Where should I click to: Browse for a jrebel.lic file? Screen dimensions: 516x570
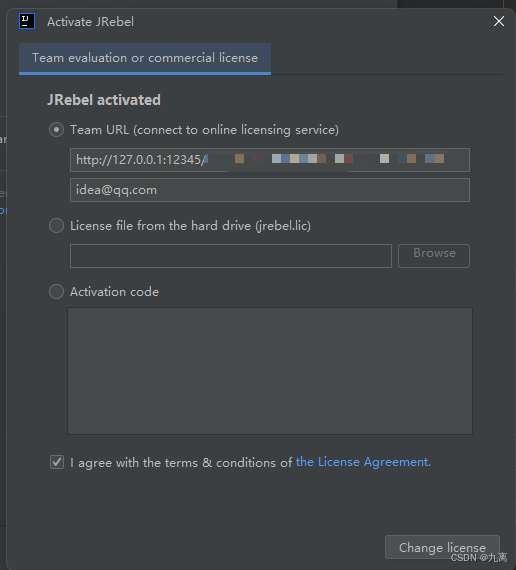(x=434, y=256)
